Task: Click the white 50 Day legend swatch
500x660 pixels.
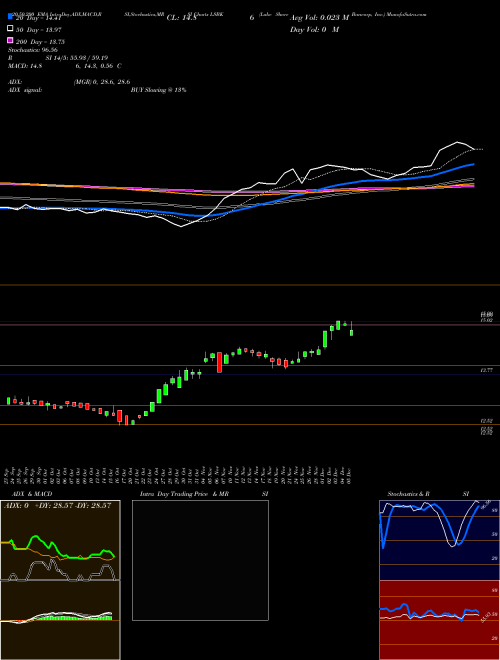Action: [x=10, y=29]
